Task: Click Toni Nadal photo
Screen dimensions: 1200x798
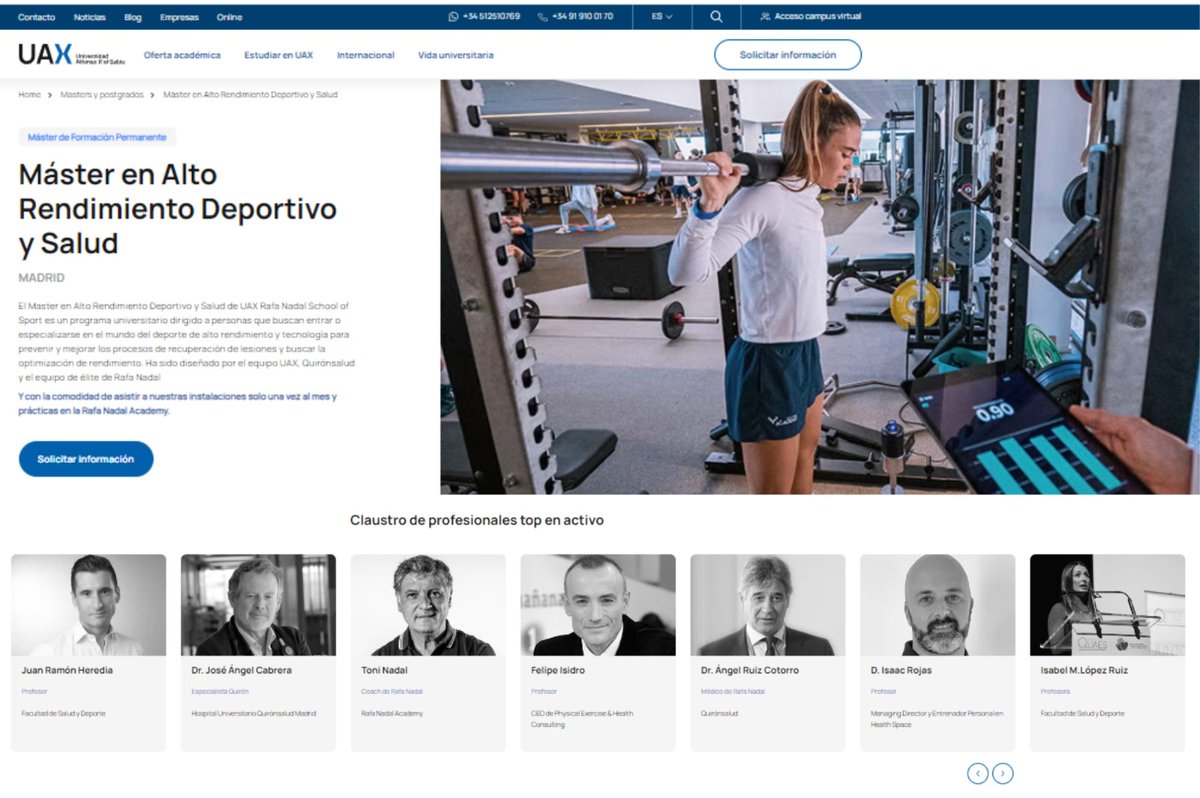Action: click(x=428, y=605)
